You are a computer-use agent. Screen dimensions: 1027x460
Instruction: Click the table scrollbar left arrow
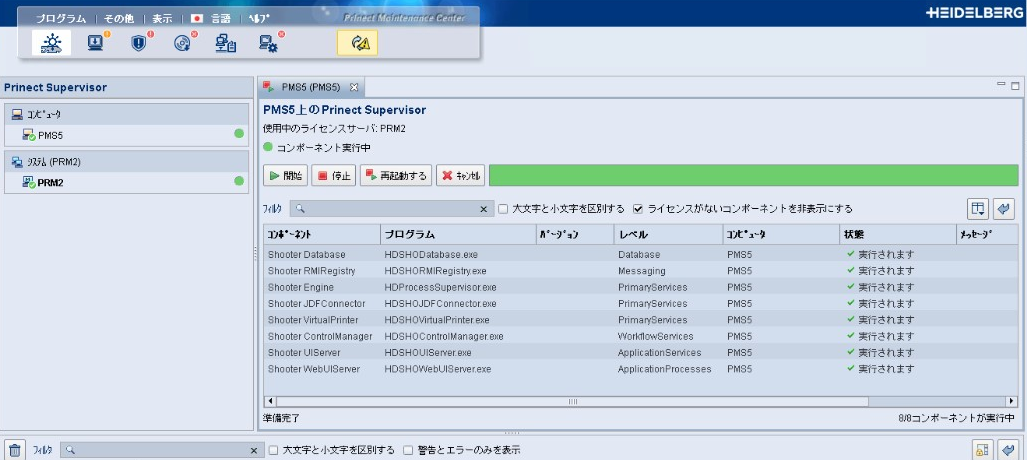[270, 401]
